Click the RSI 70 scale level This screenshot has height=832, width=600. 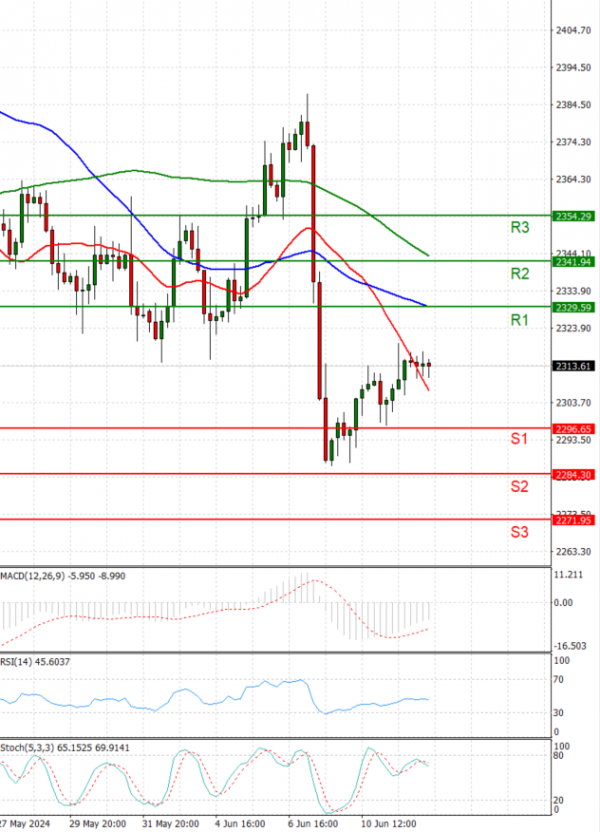coord(559,680)
